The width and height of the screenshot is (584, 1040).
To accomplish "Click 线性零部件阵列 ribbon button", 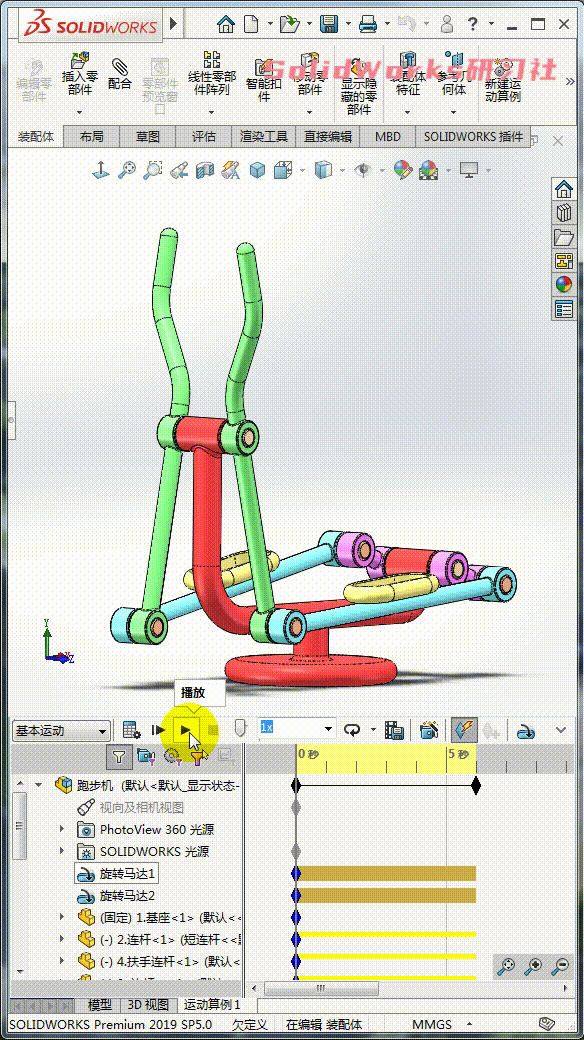I will (x=212, y=74).
